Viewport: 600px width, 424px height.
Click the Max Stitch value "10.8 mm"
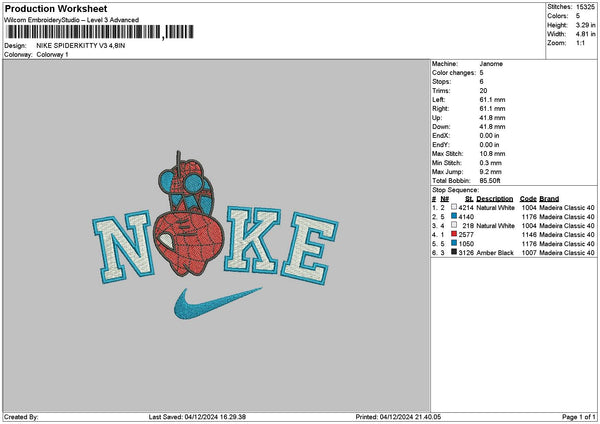pyautogui.click(x=492, y=154)
